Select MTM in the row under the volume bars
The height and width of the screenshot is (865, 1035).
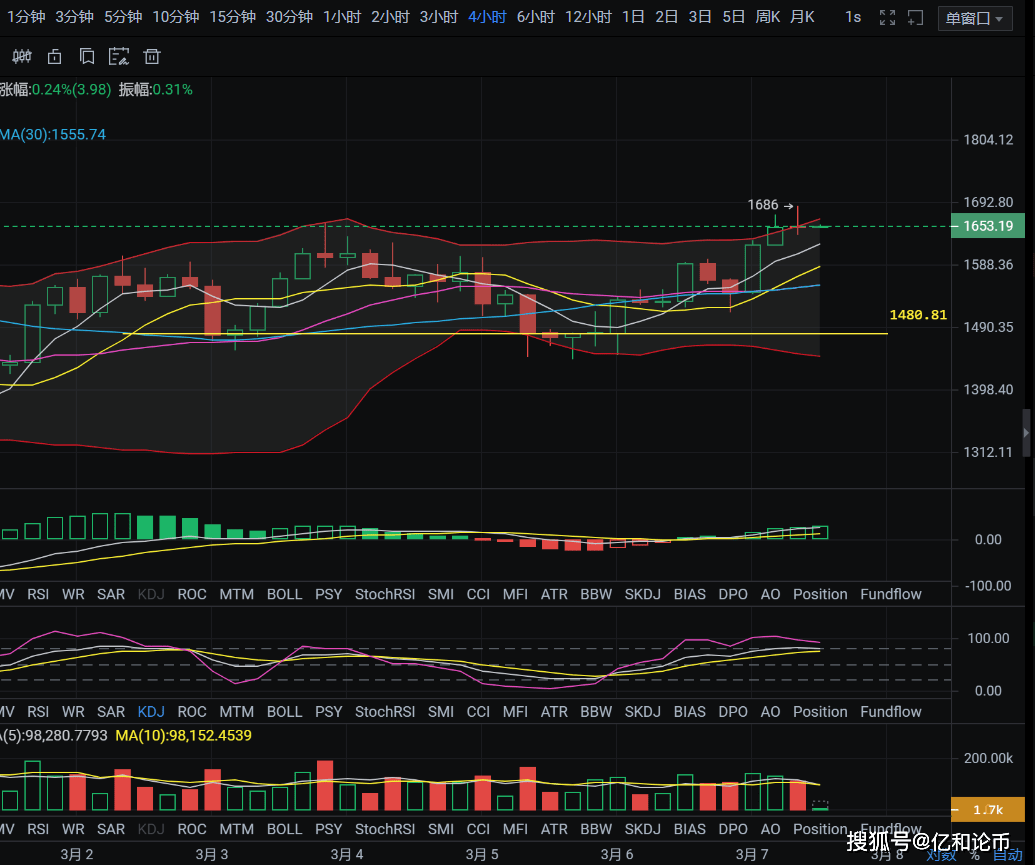[x=236, y=829]
